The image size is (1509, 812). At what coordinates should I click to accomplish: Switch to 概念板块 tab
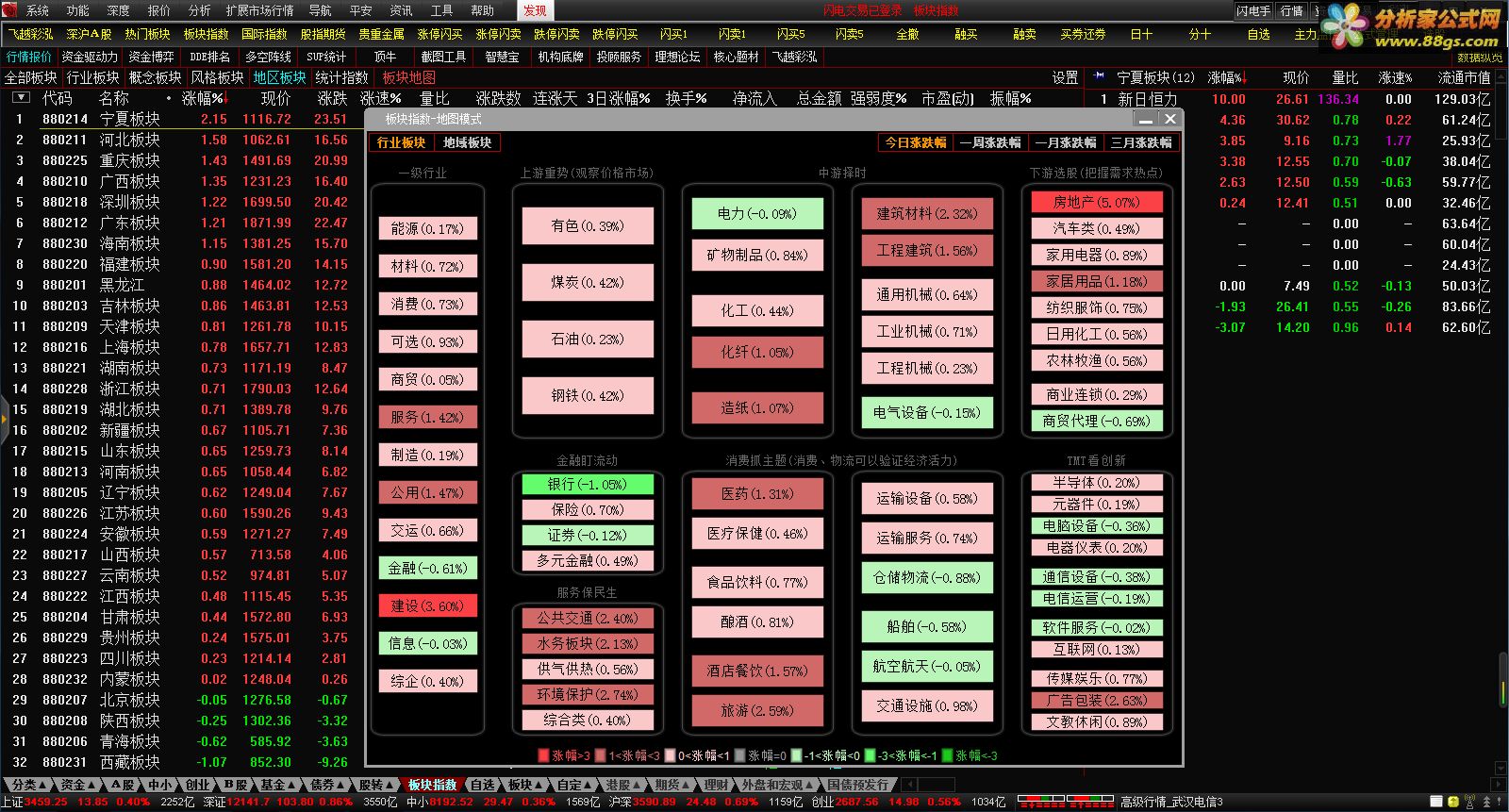click(155, 77)
